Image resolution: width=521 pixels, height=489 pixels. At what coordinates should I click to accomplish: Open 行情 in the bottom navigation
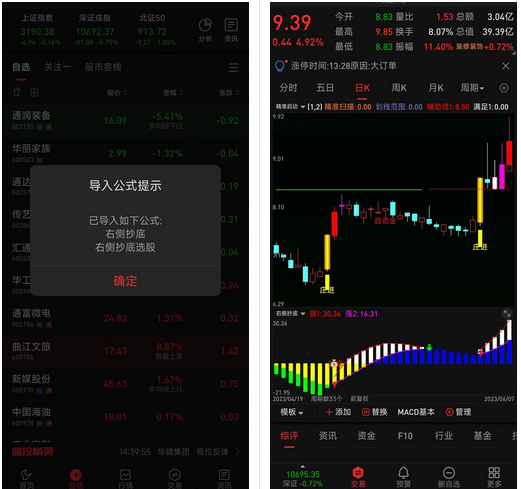[x=125, y=479]
